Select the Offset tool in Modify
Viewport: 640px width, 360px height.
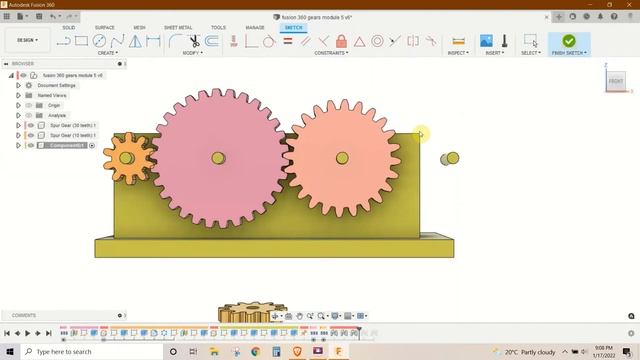coord(212,41)
